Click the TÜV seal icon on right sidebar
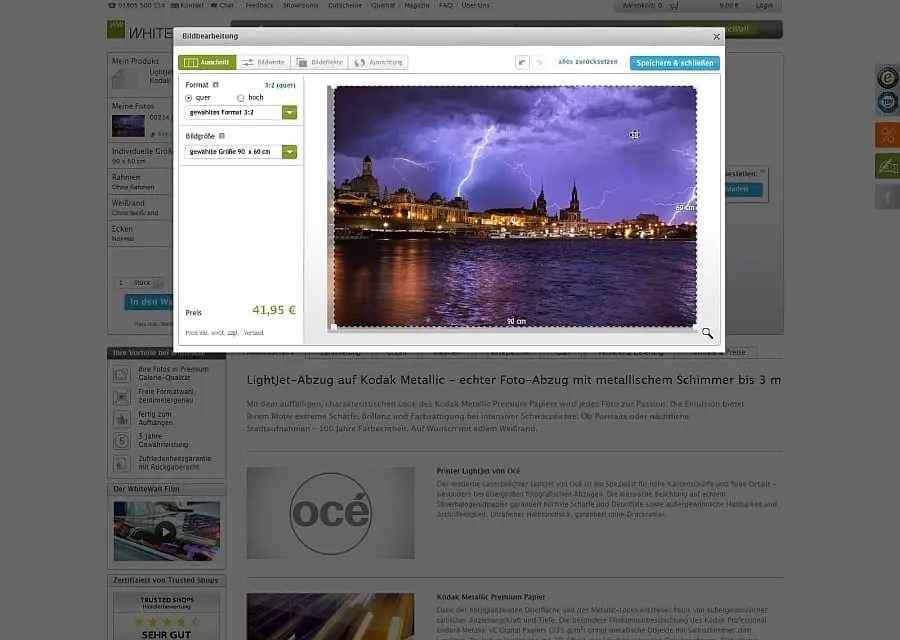Viewport: 900px width, 640px height. (x=887, y=102)
